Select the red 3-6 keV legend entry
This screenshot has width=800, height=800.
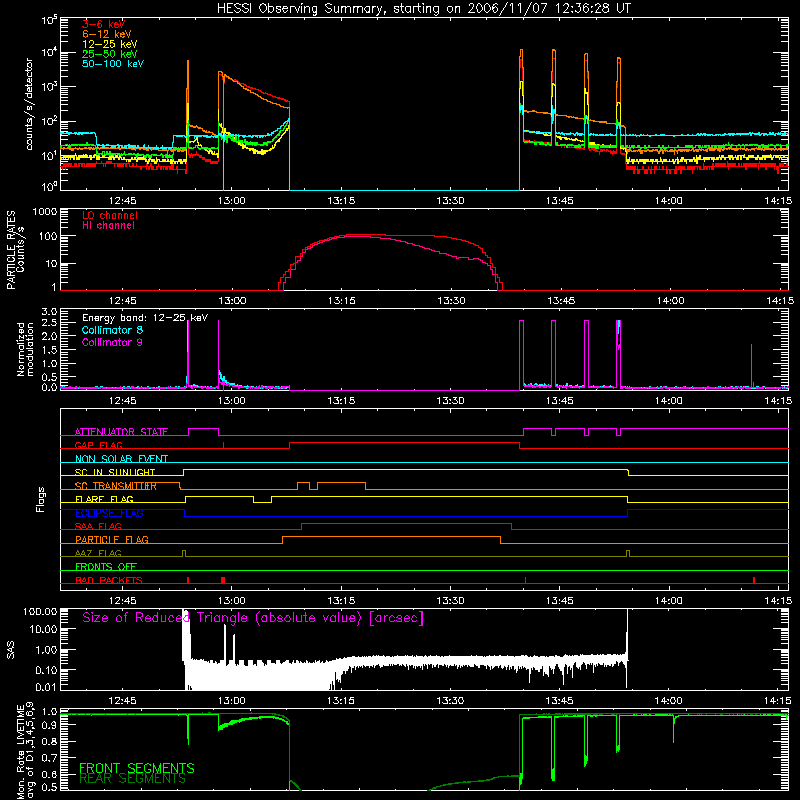pos(104,24)
